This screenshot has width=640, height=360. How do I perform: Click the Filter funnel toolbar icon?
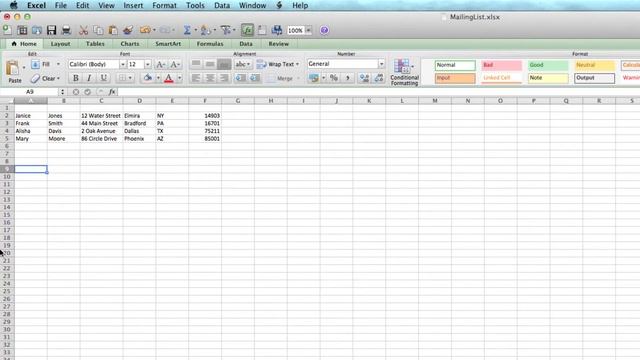tap(225, 30)
